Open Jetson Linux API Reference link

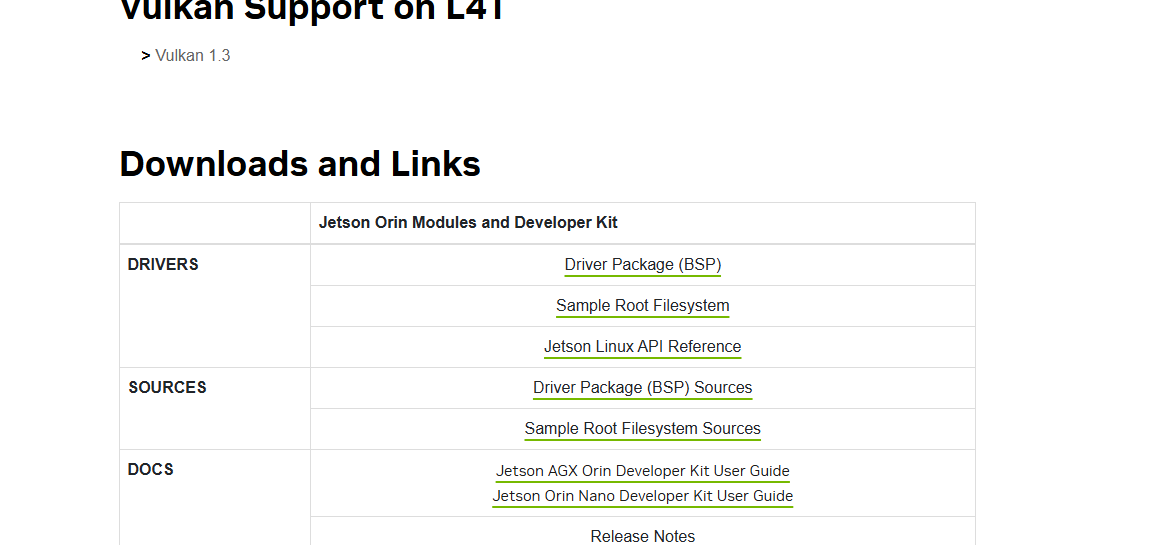point(642,347)
